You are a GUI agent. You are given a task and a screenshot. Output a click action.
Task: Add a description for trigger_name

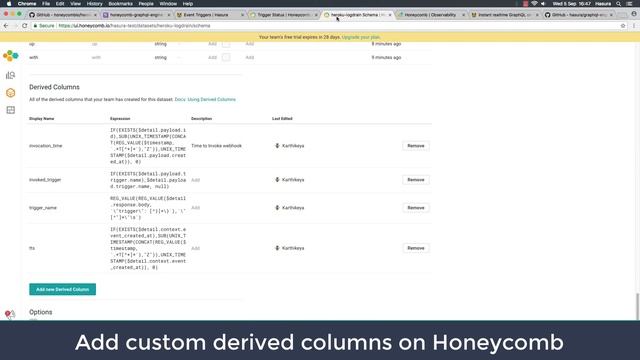pyautogui.click(x=196, y=208)
